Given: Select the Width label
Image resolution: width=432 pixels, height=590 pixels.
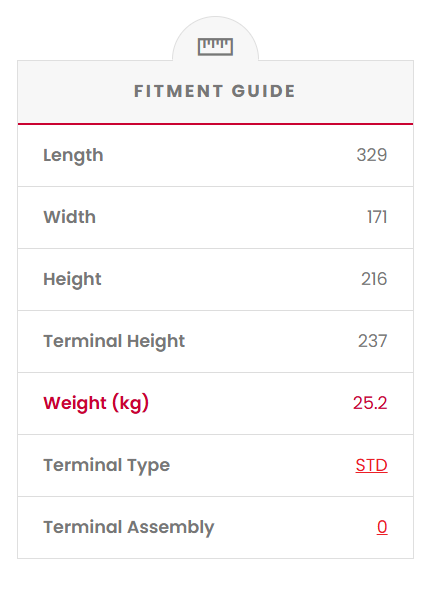Looking at the screenshot, I should pyautogui.click(x=70, y=217).
